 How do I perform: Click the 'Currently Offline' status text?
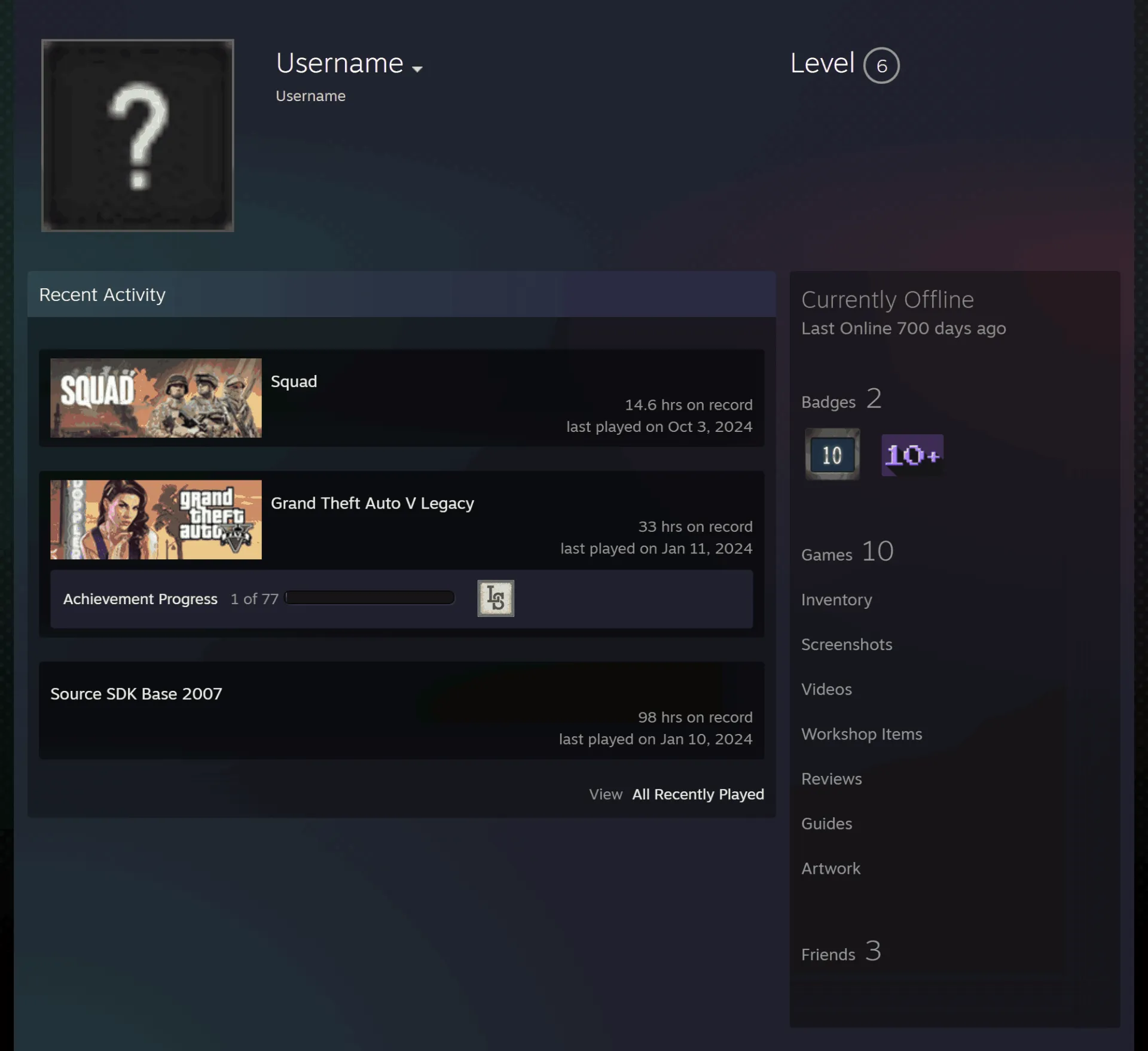click(888, 300)
